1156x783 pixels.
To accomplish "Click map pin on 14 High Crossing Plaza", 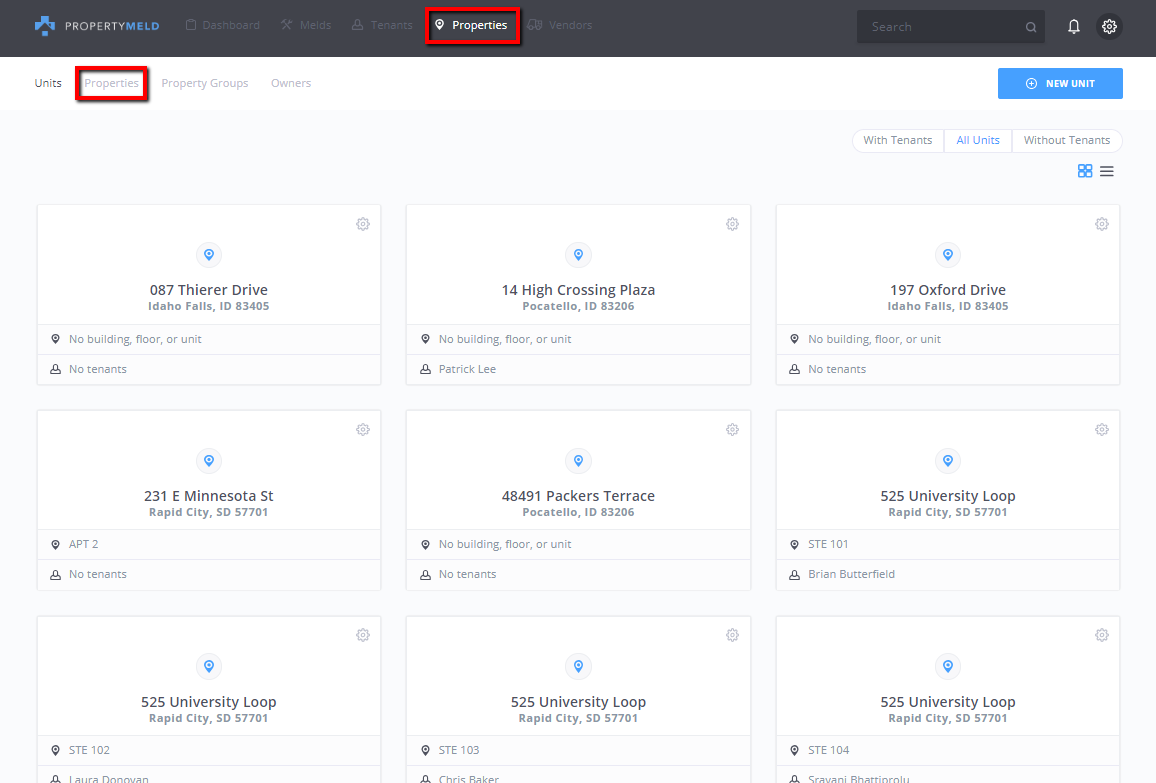I will click(578, 255).
